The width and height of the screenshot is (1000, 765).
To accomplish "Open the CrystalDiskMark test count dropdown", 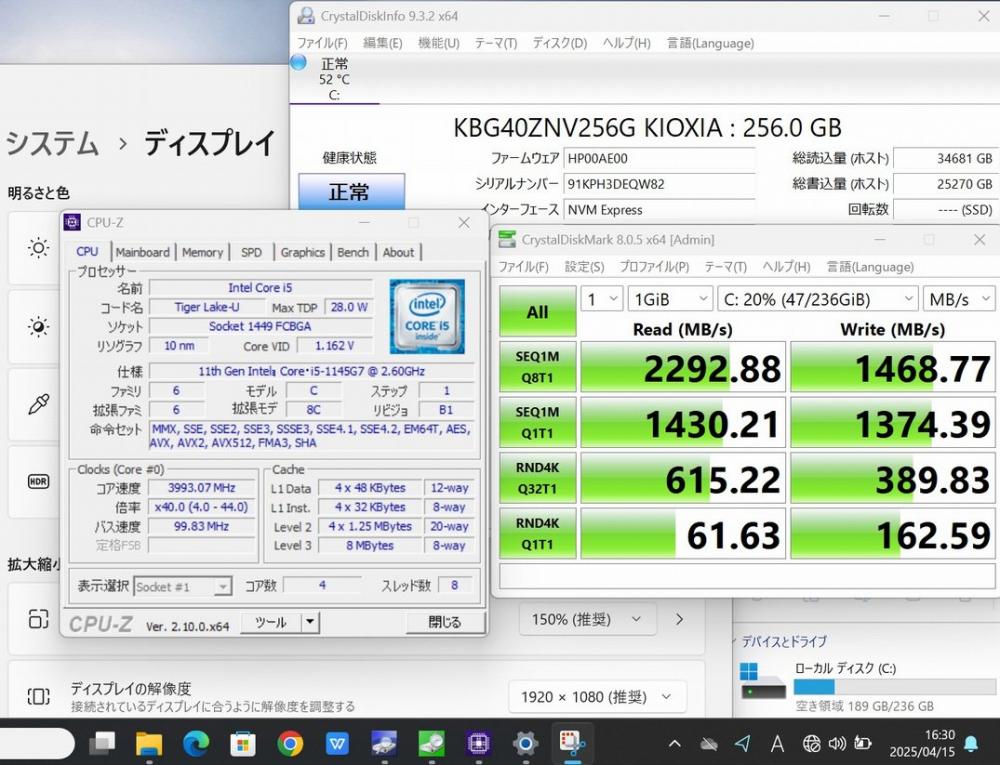I will click(601, 299).
